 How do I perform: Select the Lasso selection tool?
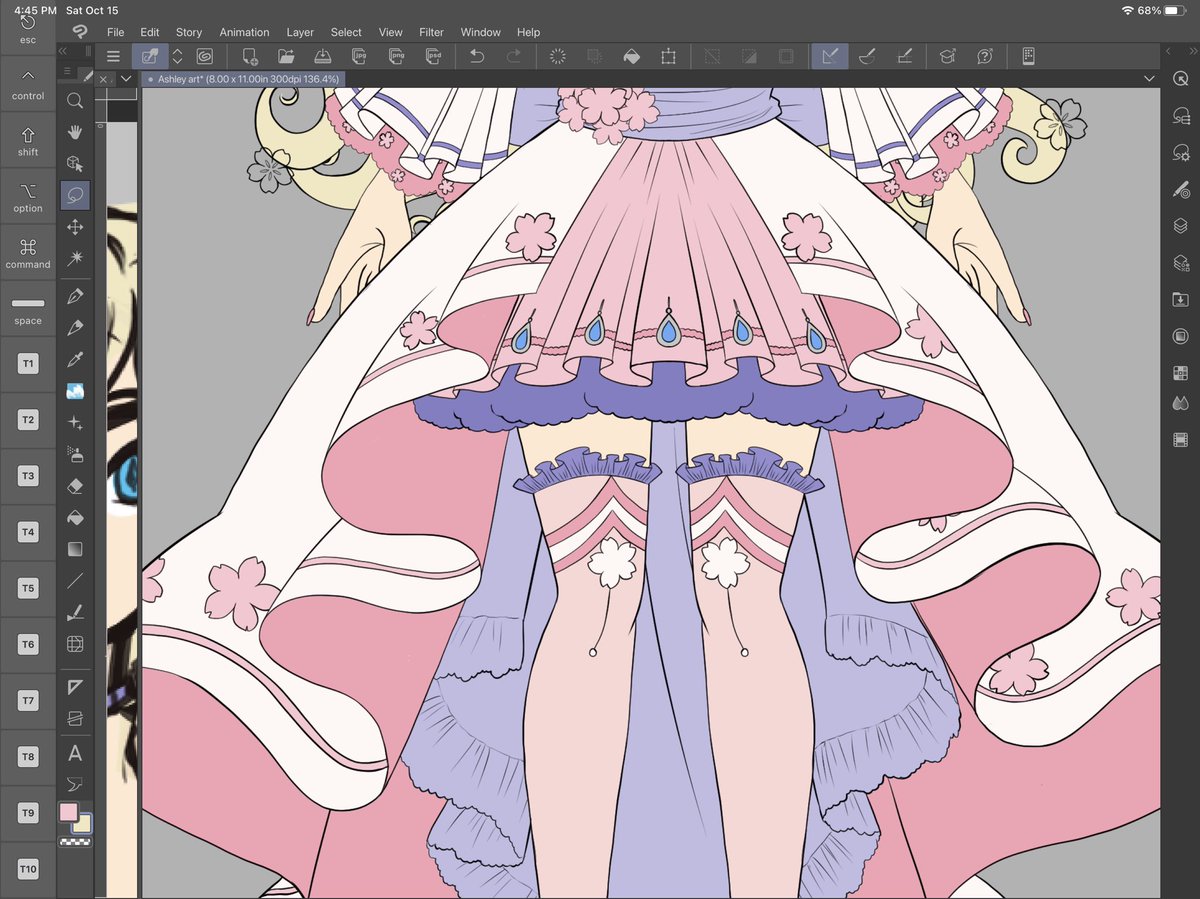click(x=75, y=195)
